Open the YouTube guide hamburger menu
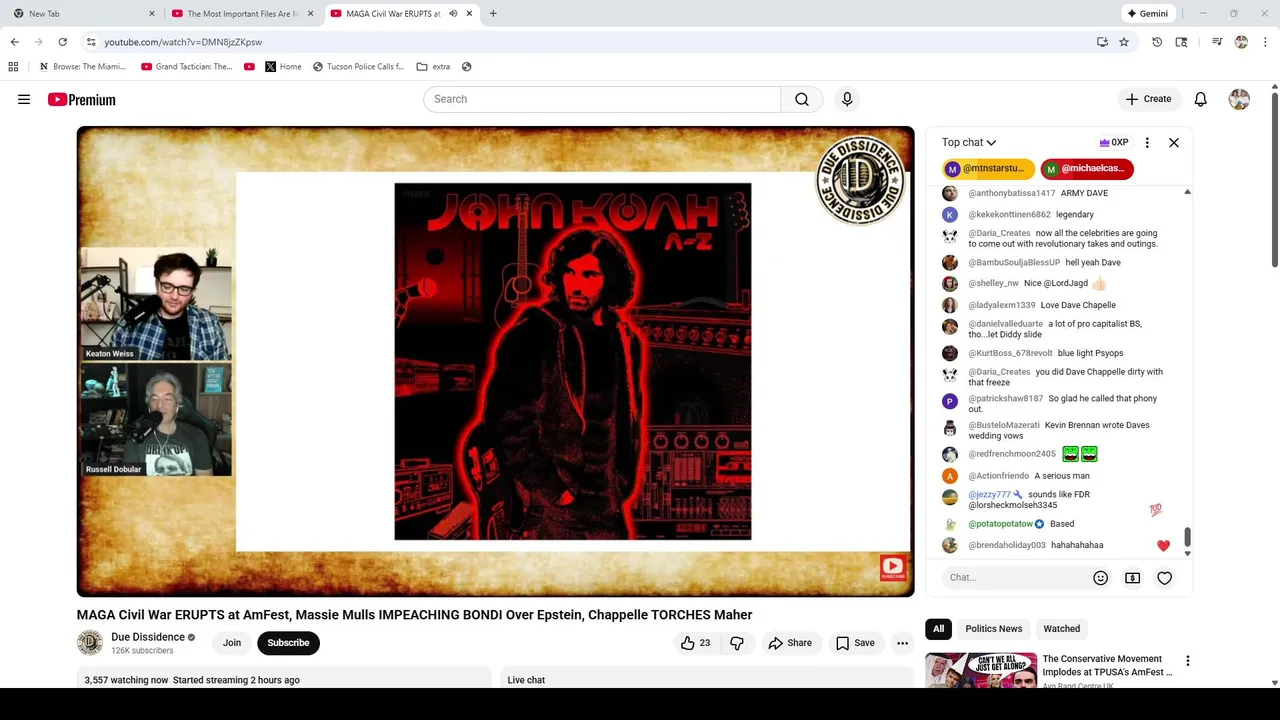1280x720 pixels. coord(24,99)
